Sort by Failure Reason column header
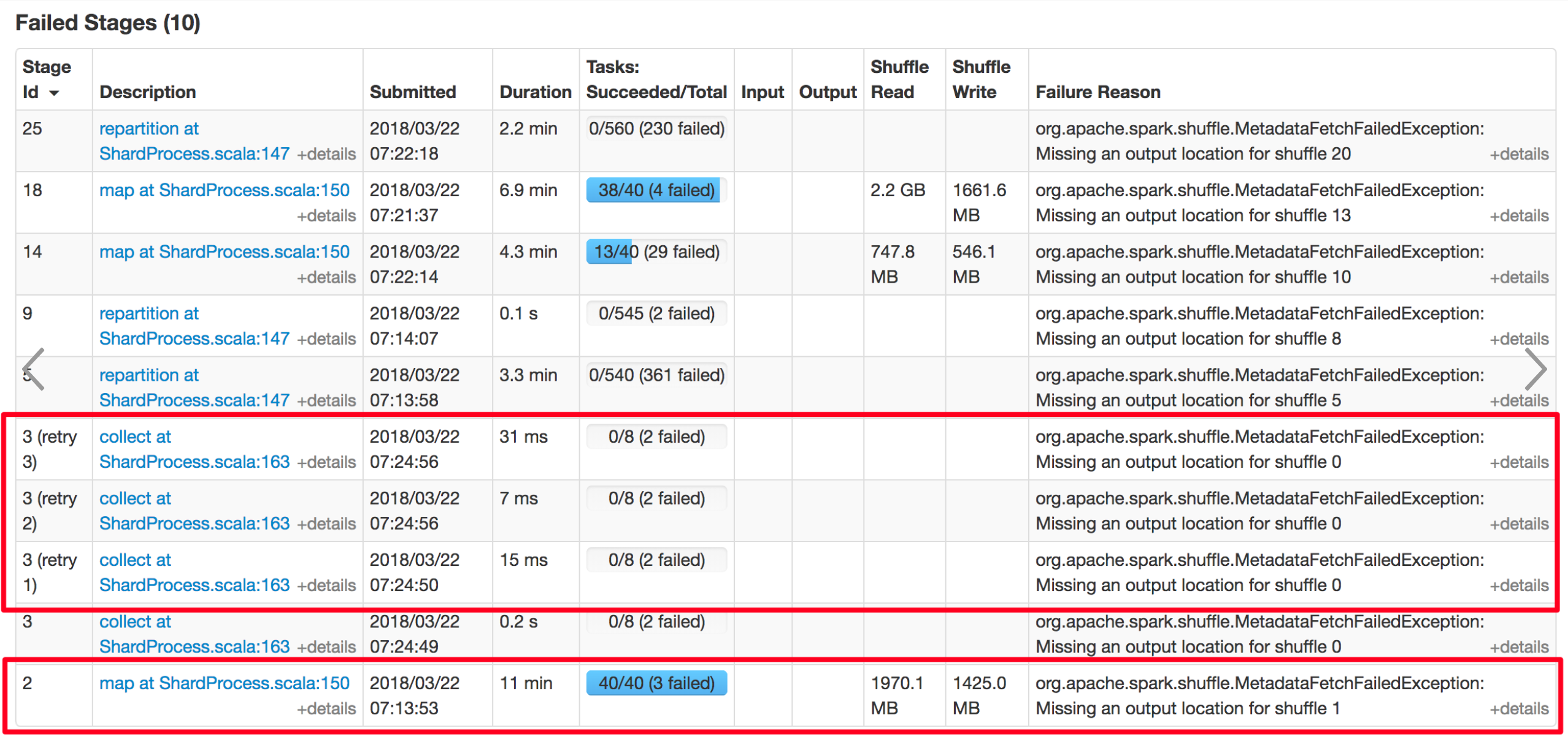Screen dimensions: 1568x737 point(1097,92)
